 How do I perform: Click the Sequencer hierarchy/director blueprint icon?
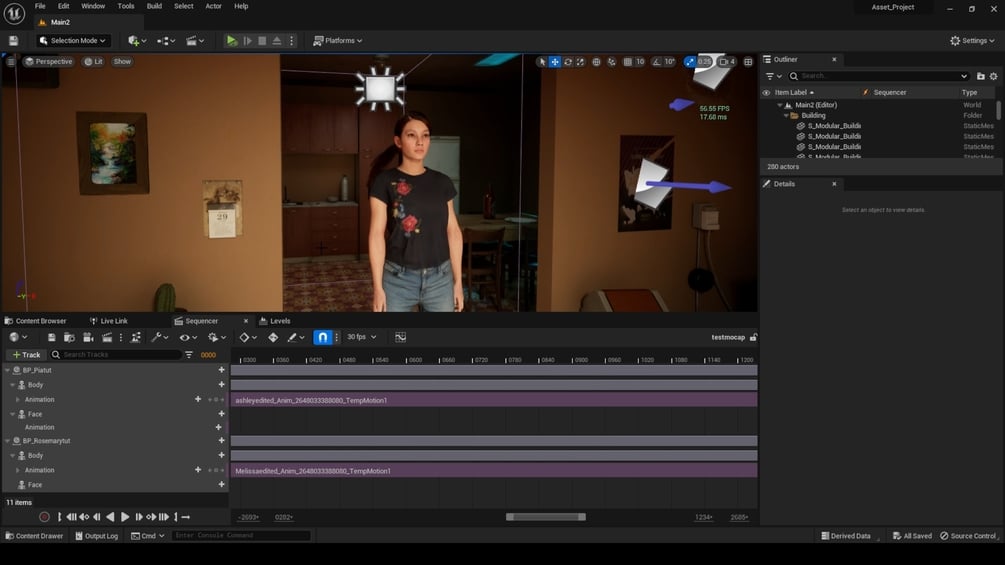(x=136, y=337)
